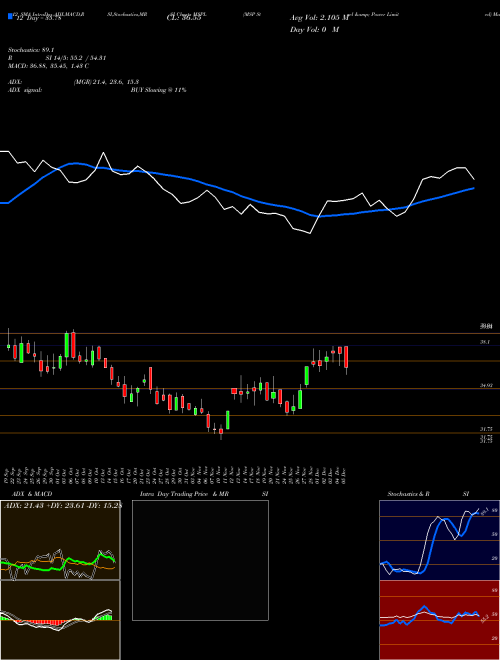500x660 pixels.
Task: Click the 34.92 price level label
Action: (486, 385)
